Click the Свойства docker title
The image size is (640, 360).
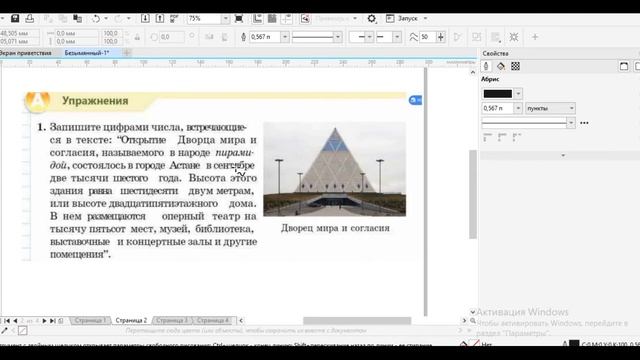[495, 53]
